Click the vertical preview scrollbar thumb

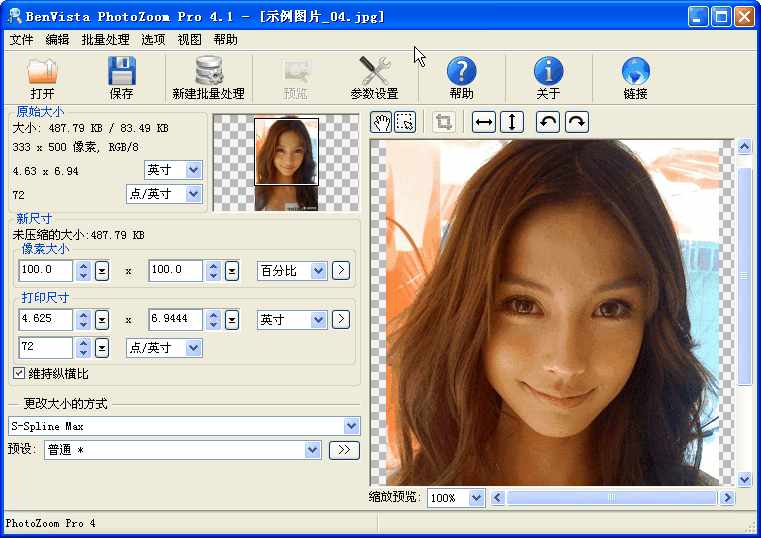pos(744,276)
